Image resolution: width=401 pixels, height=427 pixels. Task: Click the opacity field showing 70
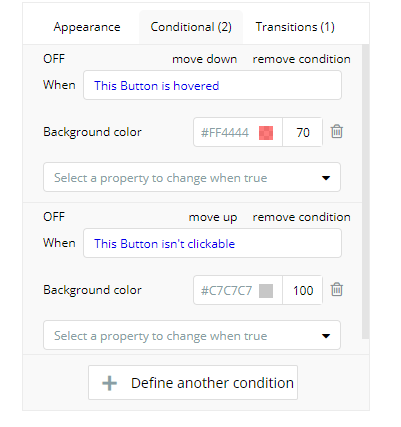tap(303, 132)
